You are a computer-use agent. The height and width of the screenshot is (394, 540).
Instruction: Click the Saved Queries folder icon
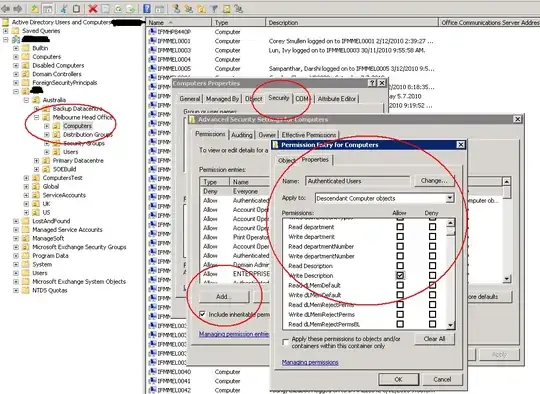[15, 31]
